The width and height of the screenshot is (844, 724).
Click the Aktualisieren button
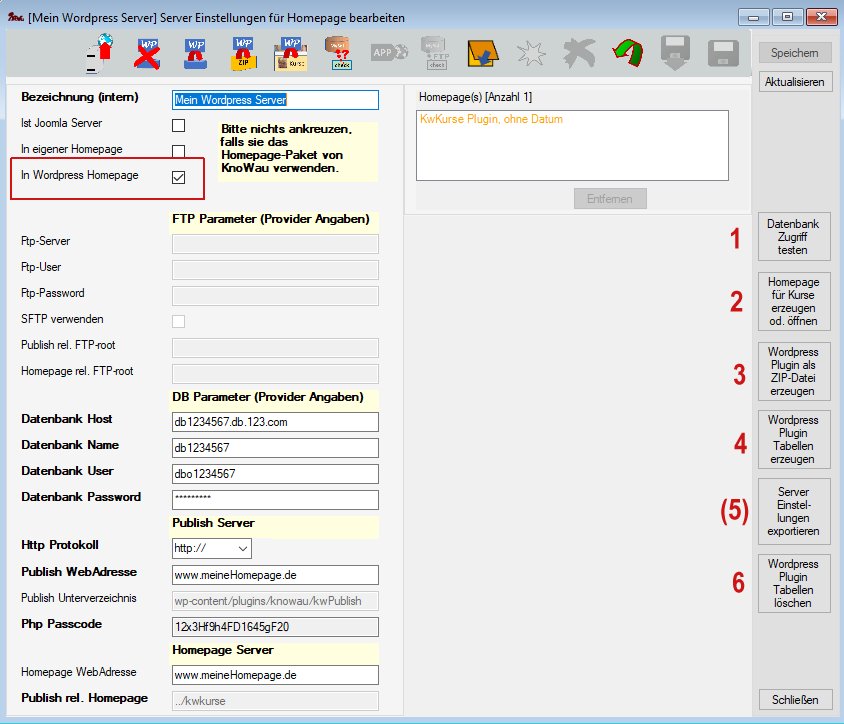pyautogui.click(x=795, y=82)
